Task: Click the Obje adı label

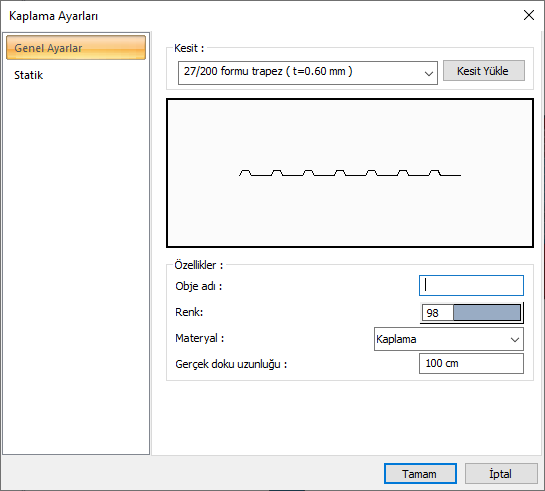Action: [198, 286]
